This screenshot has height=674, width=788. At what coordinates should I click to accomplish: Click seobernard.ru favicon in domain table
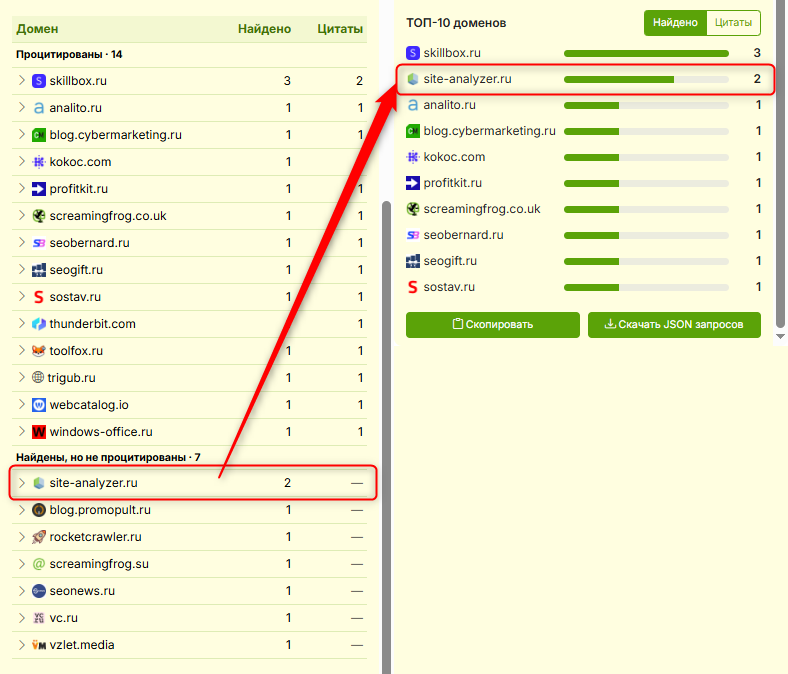point(39,243)
